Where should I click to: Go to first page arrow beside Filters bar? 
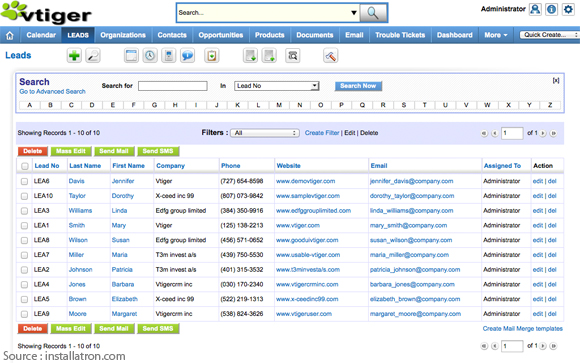coord(484,133)
